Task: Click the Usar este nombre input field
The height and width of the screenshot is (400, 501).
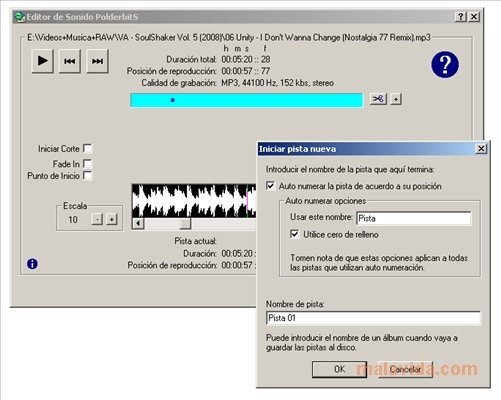Action: tap(414, 219)
